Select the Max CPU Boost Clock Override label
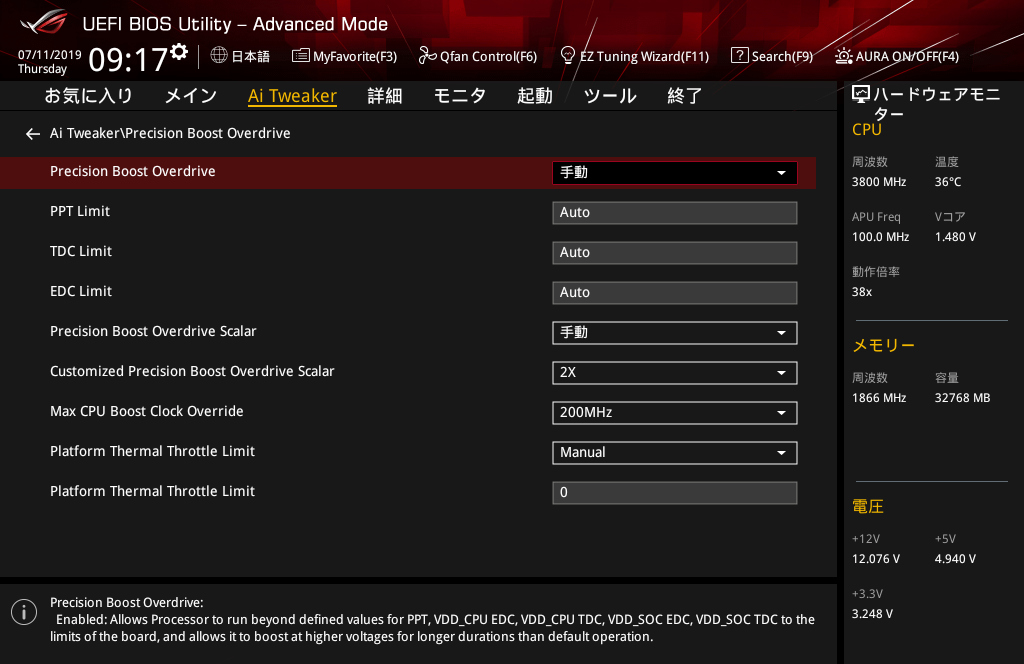Image resolution: width=1024 pixels, height=664 pixels. [x=147, y=411]
